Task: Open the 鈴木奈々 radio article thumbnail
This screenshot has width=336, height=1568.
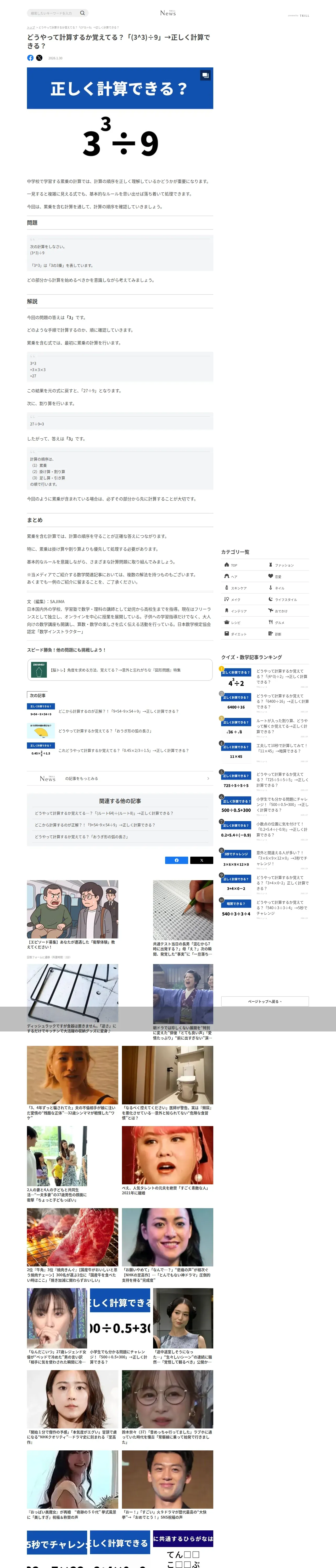Action: (168, 1400)
